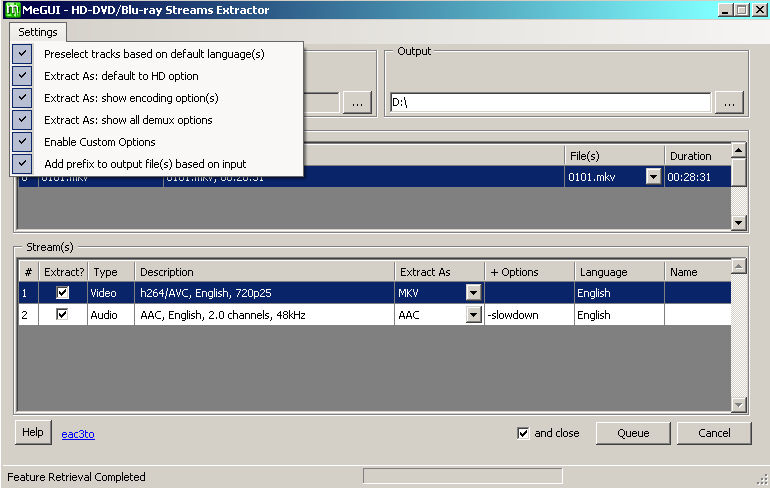The width and height of the screenshot is (770, 488).
Task: Open the eac3to link
Action: 78,434
